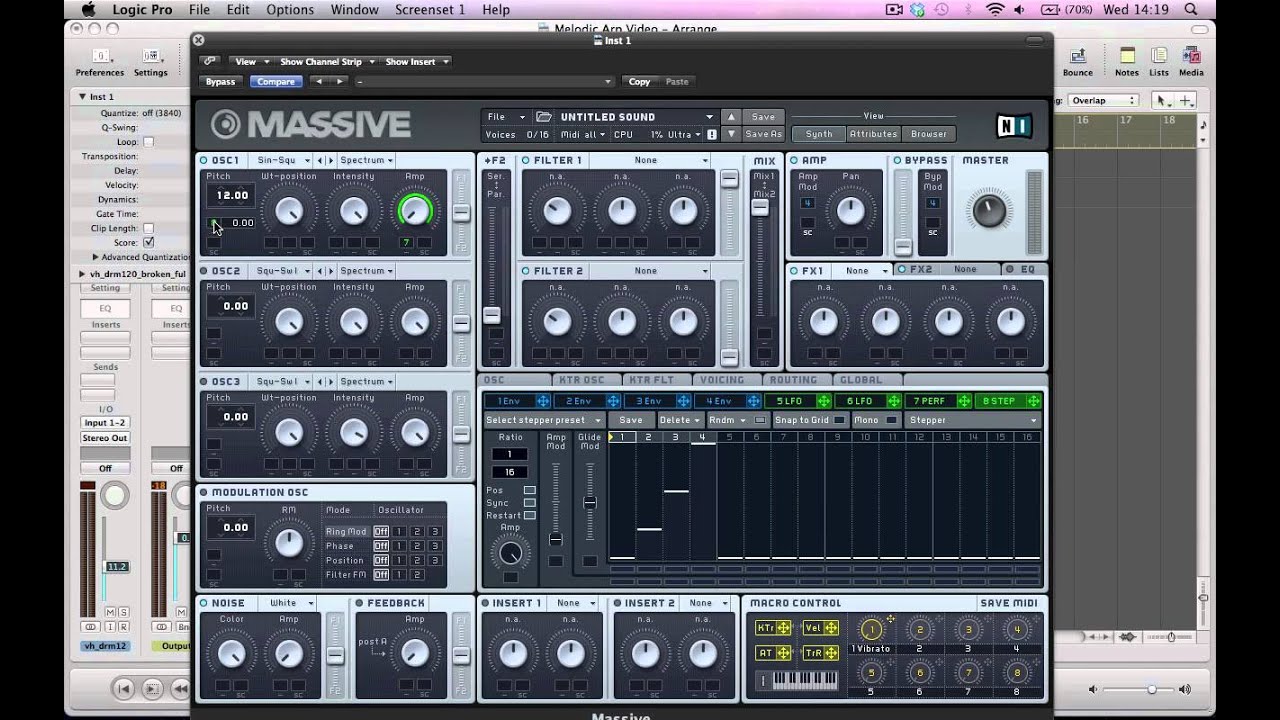Screen dimensions: 1280x720
Task: Click the preset down arrow in Massive
Action: 731,134
